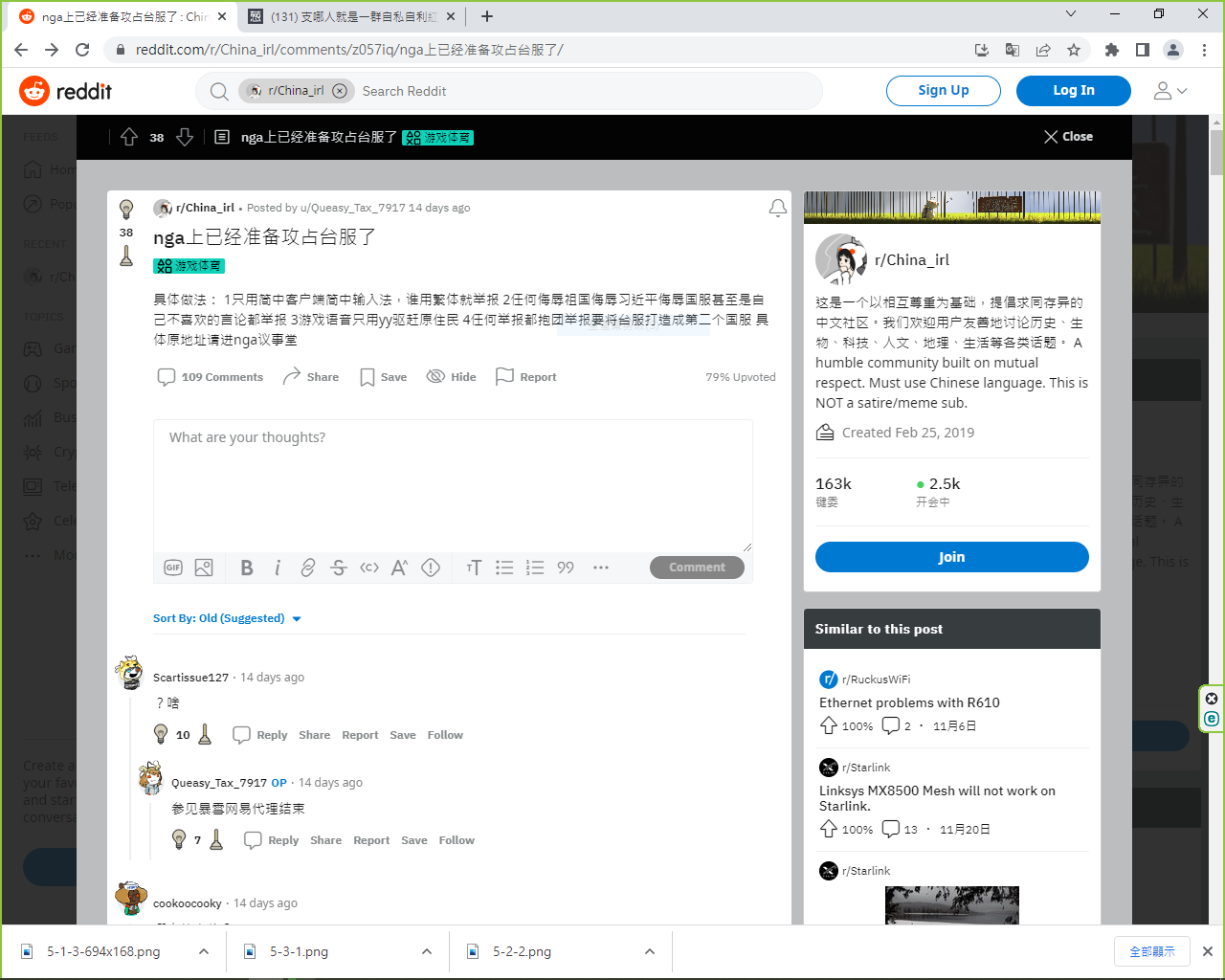Insert a GIF in comment editor
This screenshot has width=1225, height=980.
173,568
